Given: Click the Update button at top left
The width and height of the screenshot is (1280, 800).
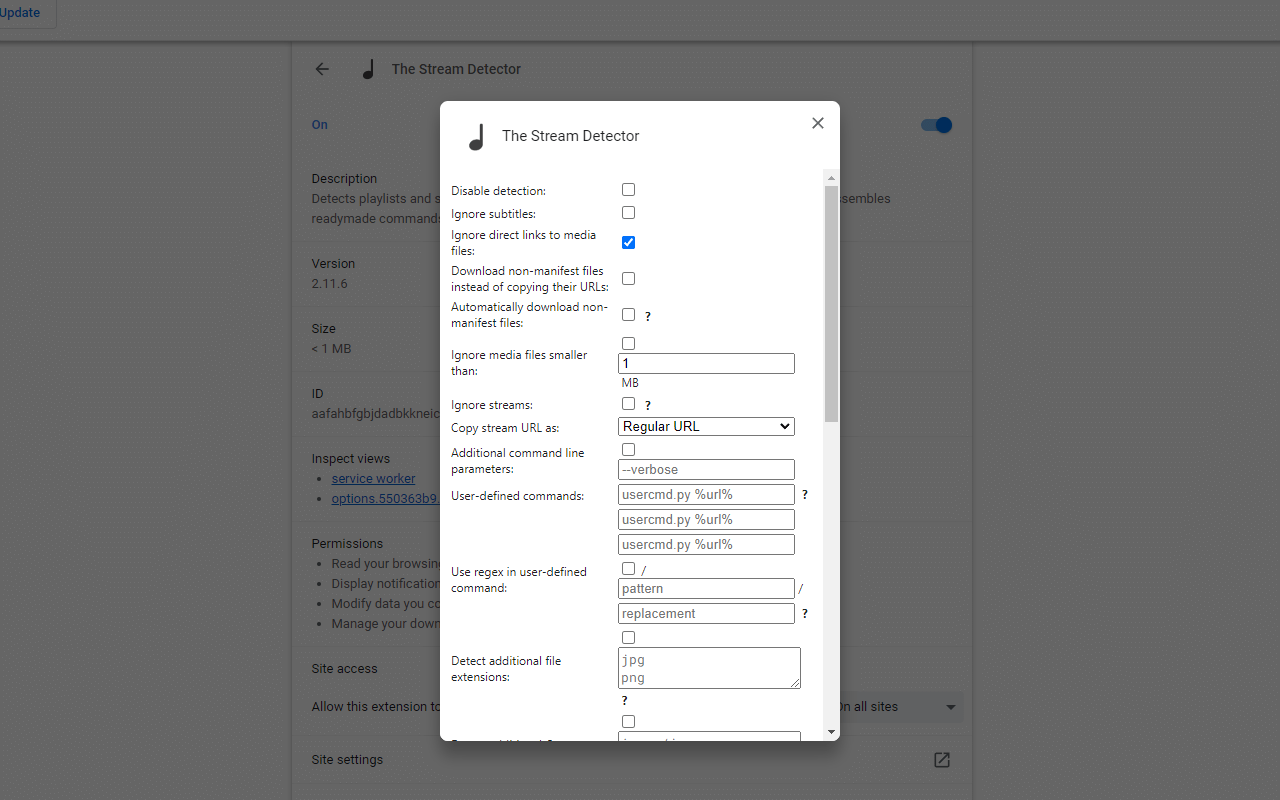Looking at the screenshot, I should 20,13.
